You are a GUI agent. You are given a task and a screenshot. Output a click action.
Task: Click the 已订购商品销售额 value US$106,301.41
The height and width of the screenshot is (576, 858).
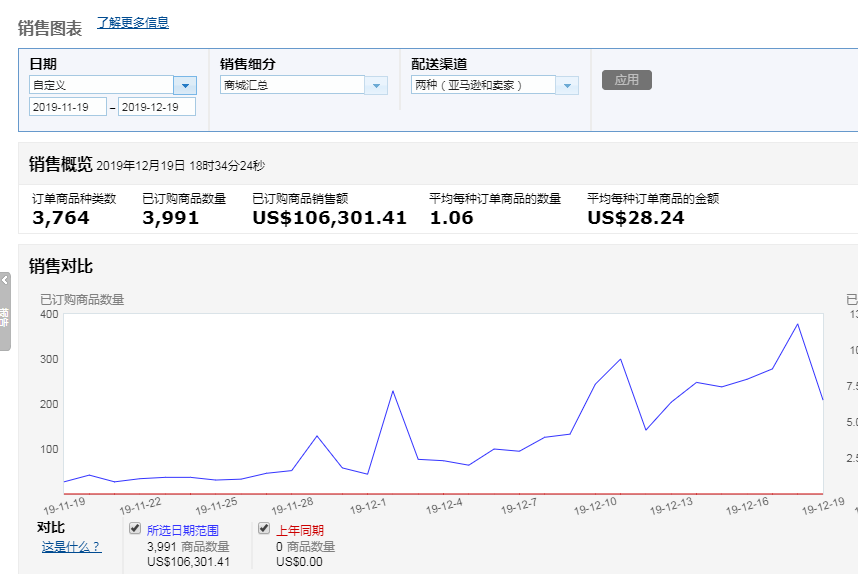click(329, 218)
